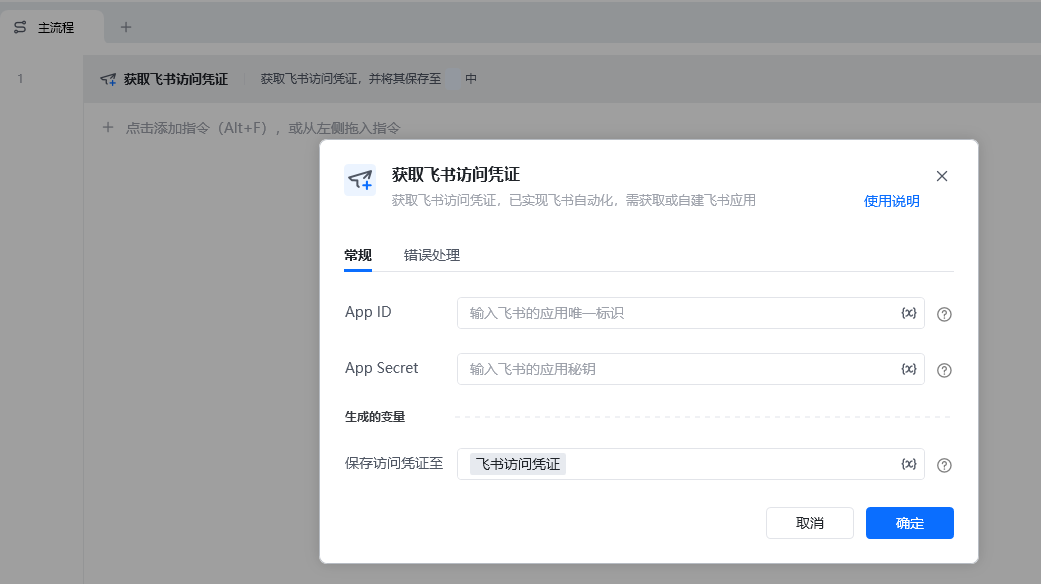Image resolution: width=1041 pixels, height=584 pixels.
Task: Click the App ID label
Action: [368, 312]
